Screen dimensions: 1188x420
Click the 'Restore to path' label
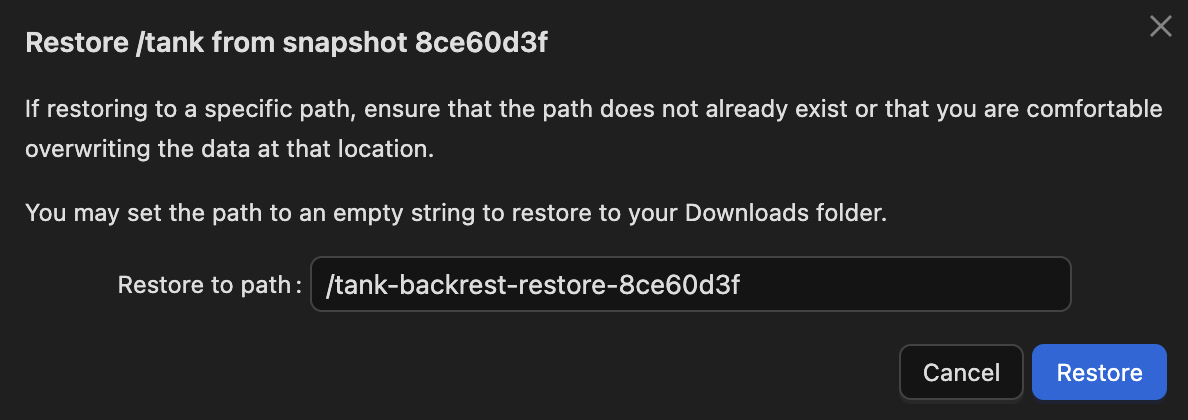204,285
